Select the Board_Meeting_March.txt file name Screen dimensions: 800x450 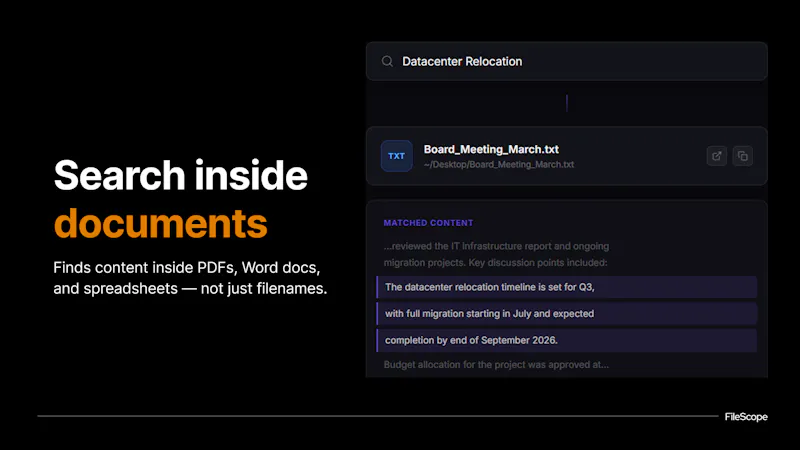tap(491, 149)
